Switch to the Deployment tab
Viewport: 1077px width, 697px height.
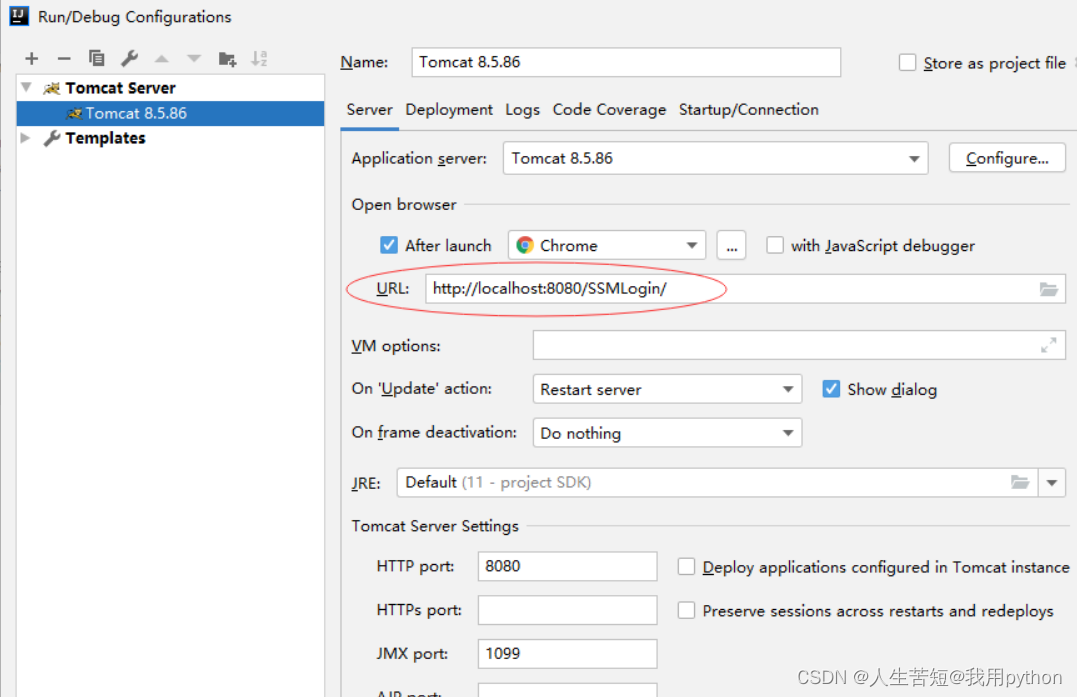point(449,110)
